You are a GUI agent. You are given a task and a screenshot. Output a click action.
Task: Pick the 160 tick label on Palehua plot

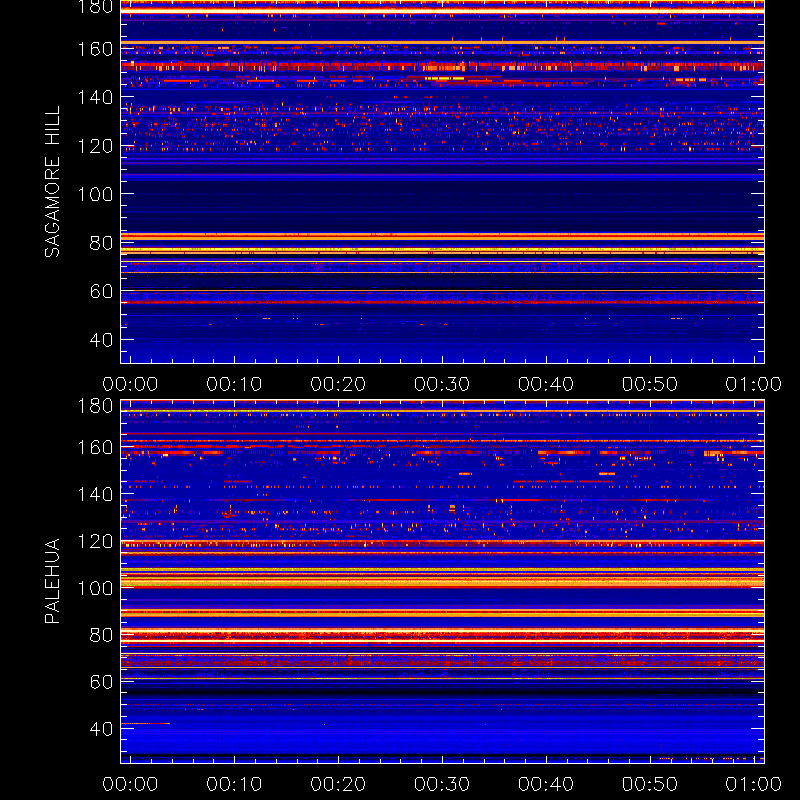click(95, 447)
